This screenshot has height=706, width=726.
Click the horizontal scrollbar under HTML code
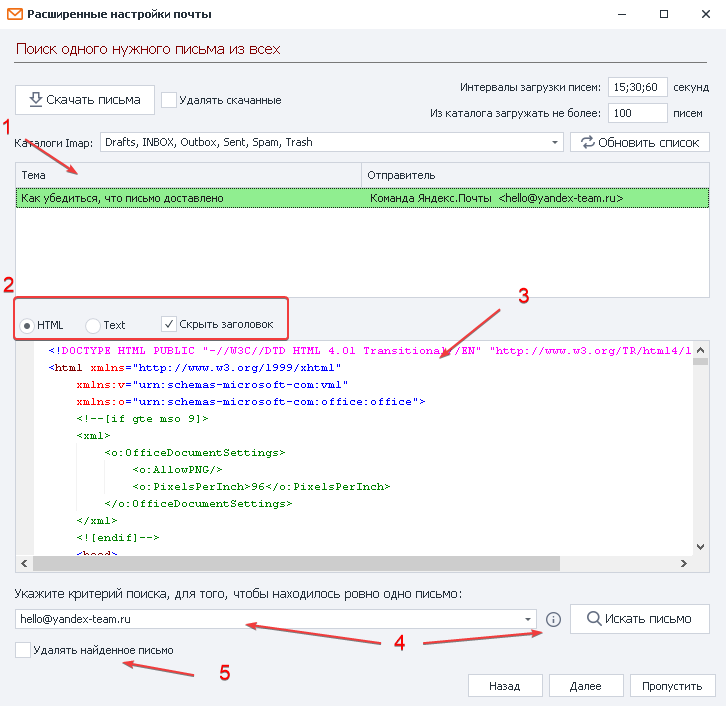pos(350,564)
